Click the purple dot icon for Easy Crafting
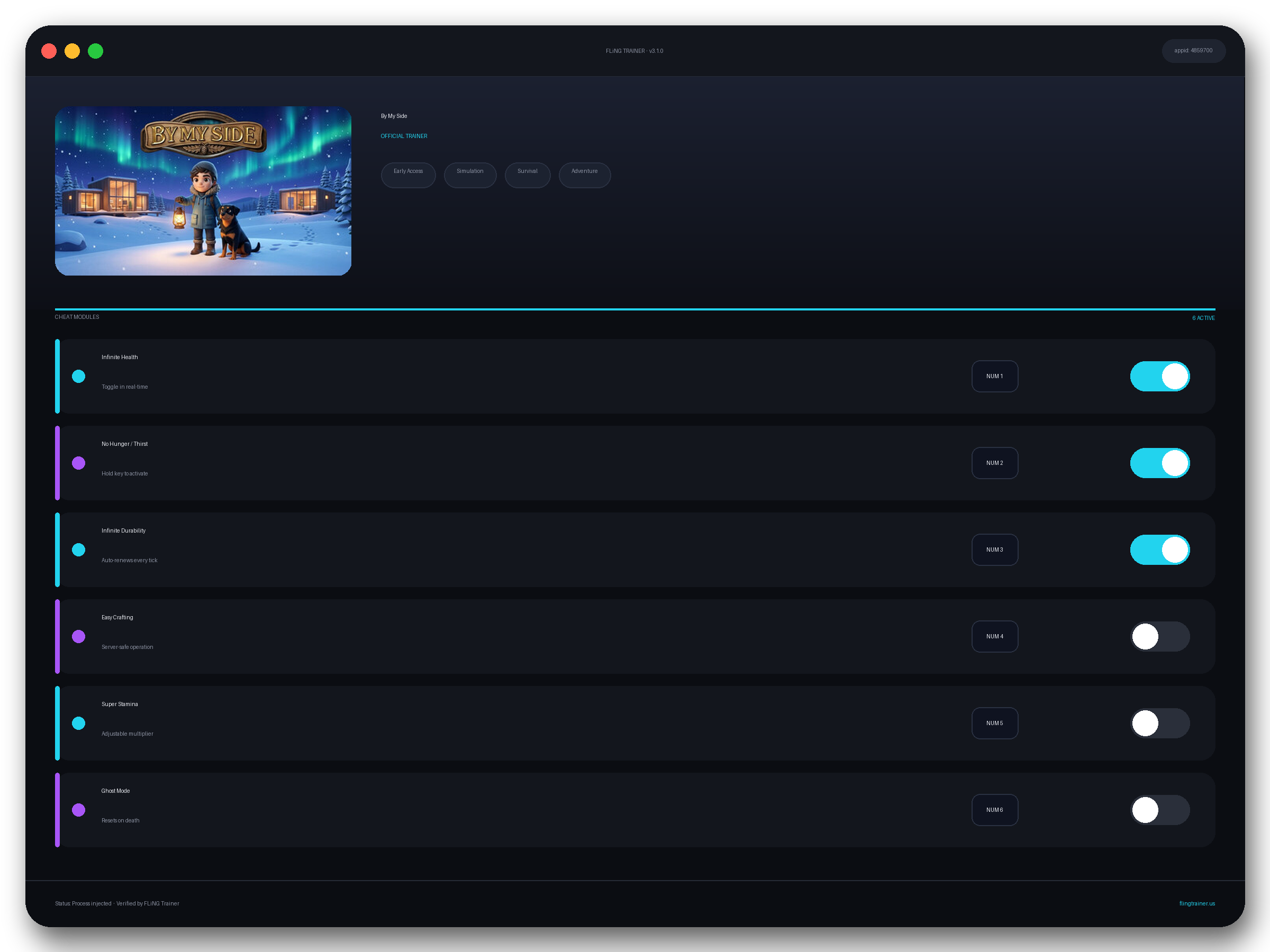 click(x=79, y=636)
